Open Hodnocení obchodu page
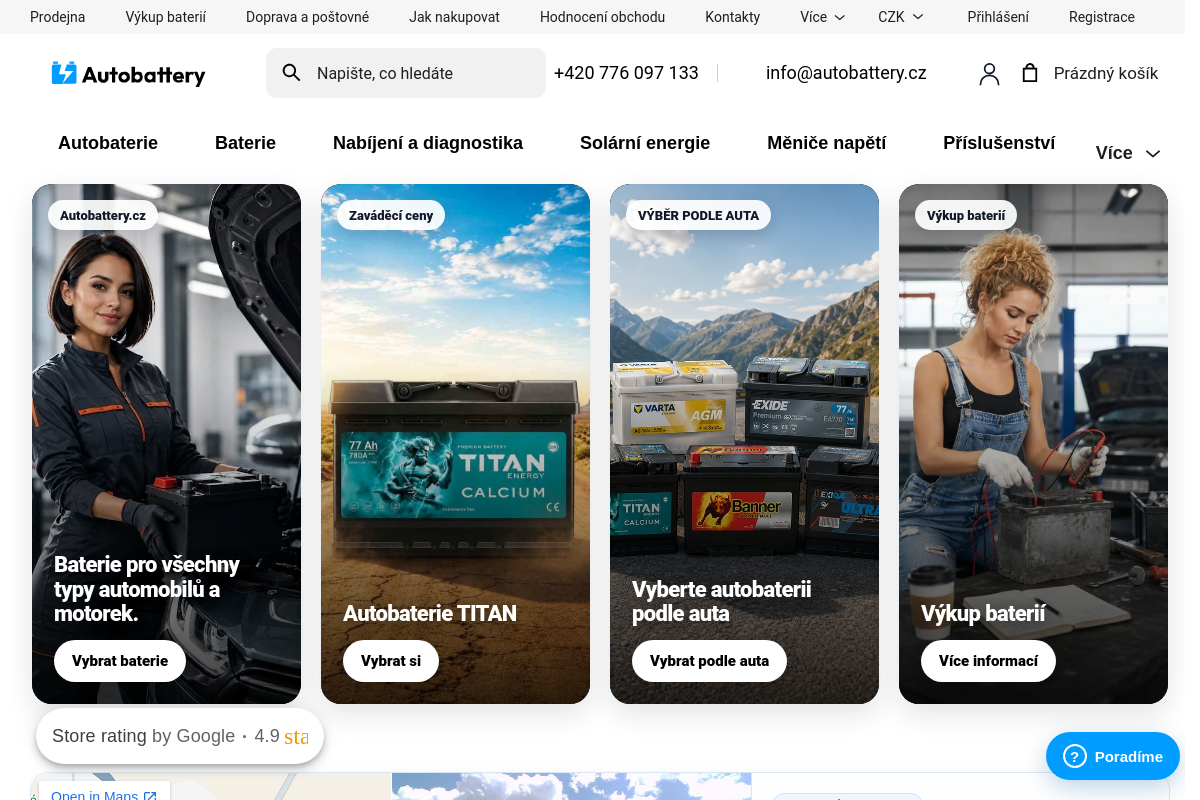This screenshot has height=800, width=1200. click(602, 17)
